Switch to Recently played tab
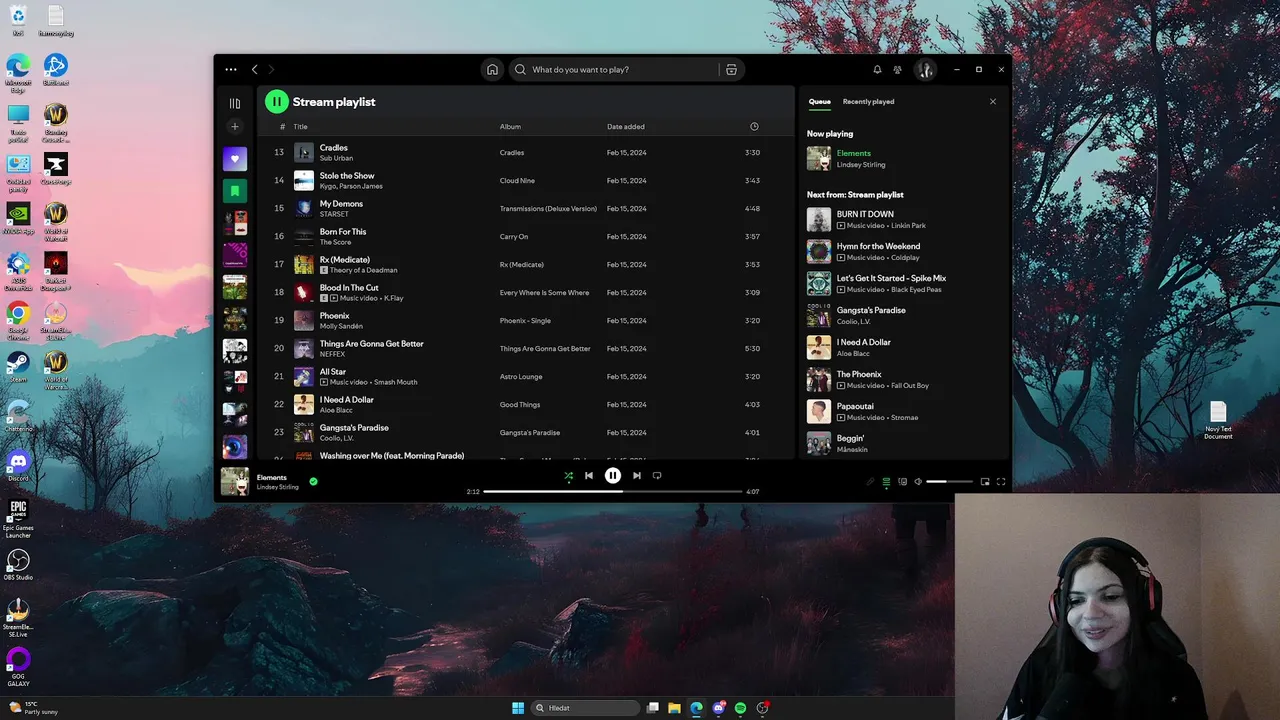This screenshot has width=1280, height=720. tap(868, 102)
